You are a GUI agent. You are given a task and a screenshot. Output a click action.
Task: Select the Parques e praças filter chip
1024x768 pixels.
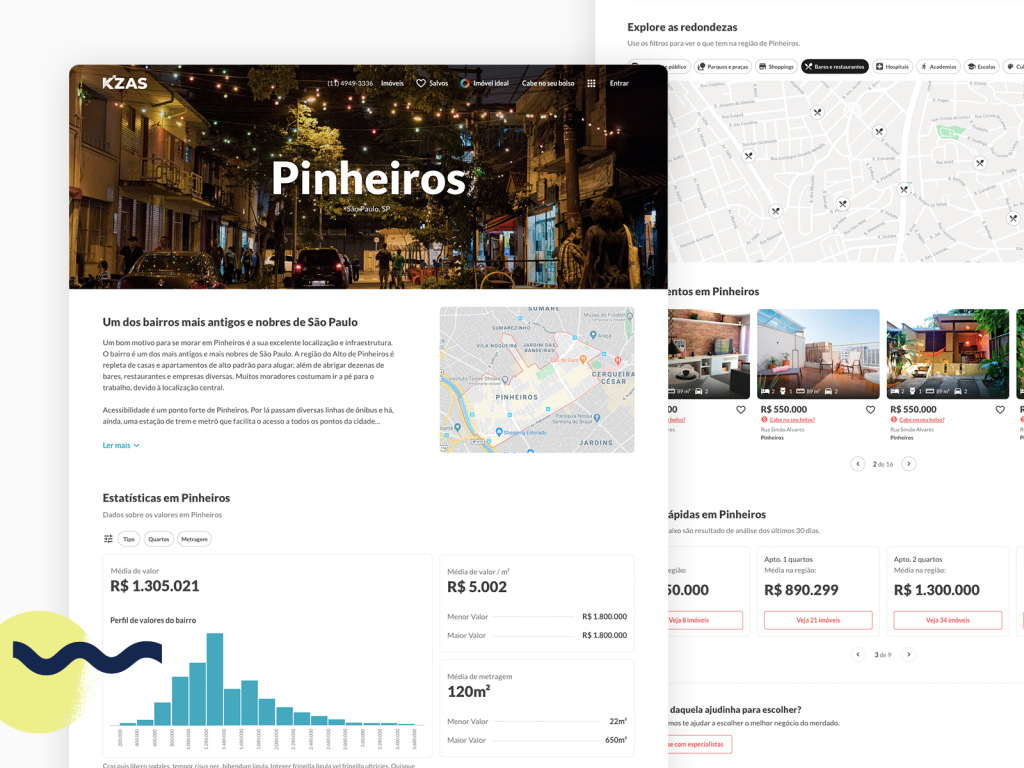click(x=723, y=67)
